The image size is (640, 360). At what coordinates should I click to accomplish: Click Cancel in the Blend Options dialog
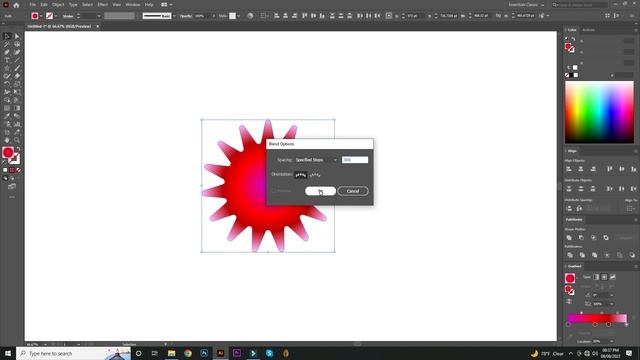coord(353,191)
